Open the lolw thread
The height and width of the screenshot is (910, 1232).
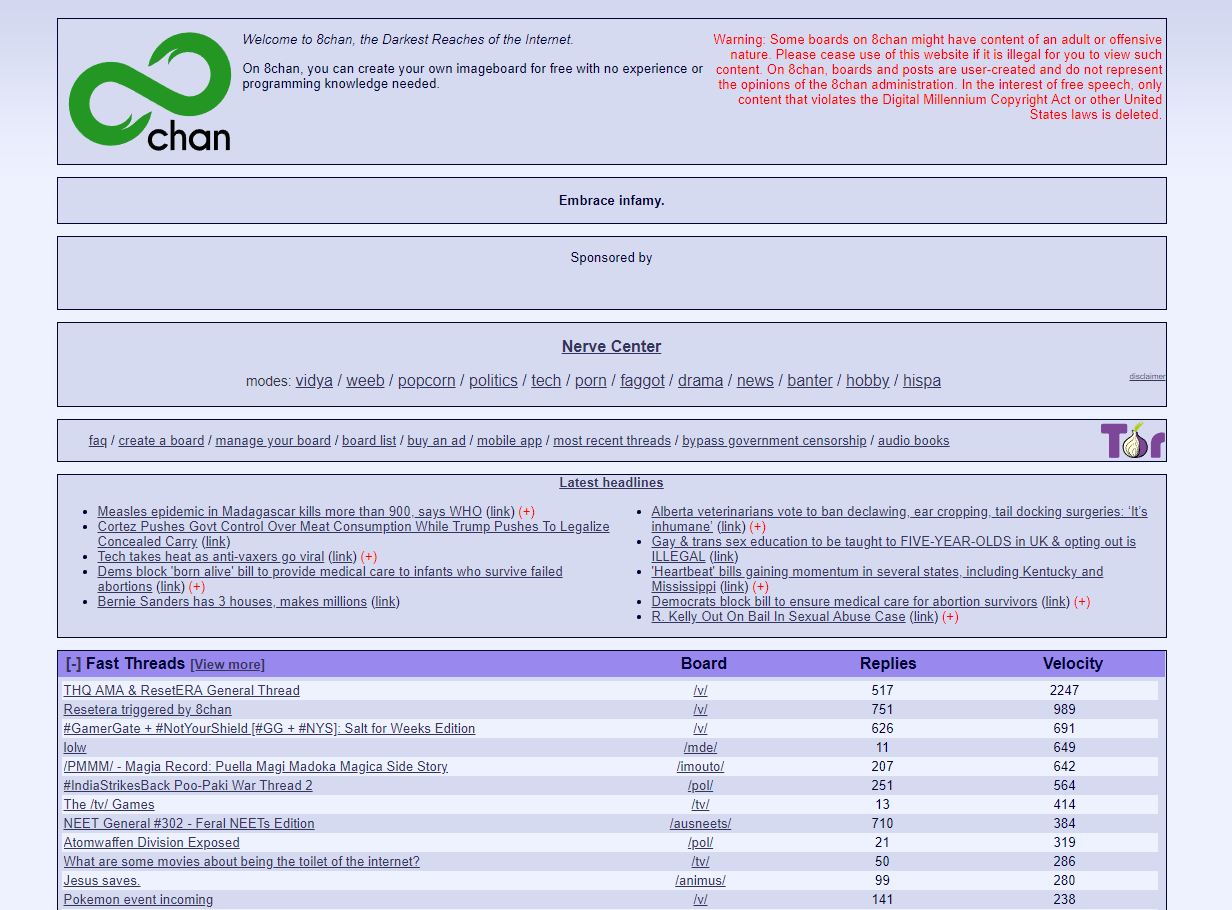click(75, 748)
